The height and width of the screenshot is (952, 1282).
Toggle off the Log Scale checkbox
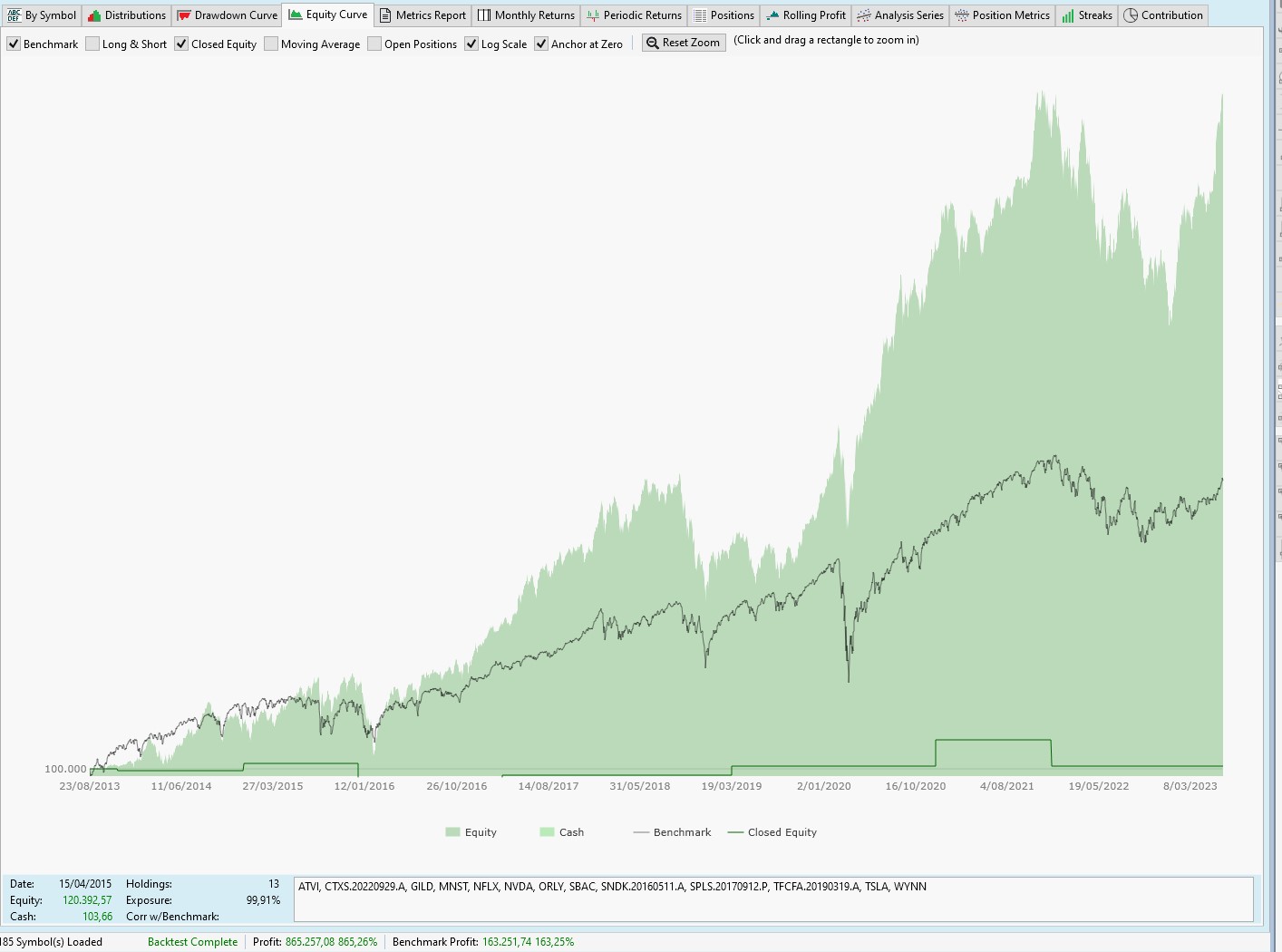click(x=471, y=44)
